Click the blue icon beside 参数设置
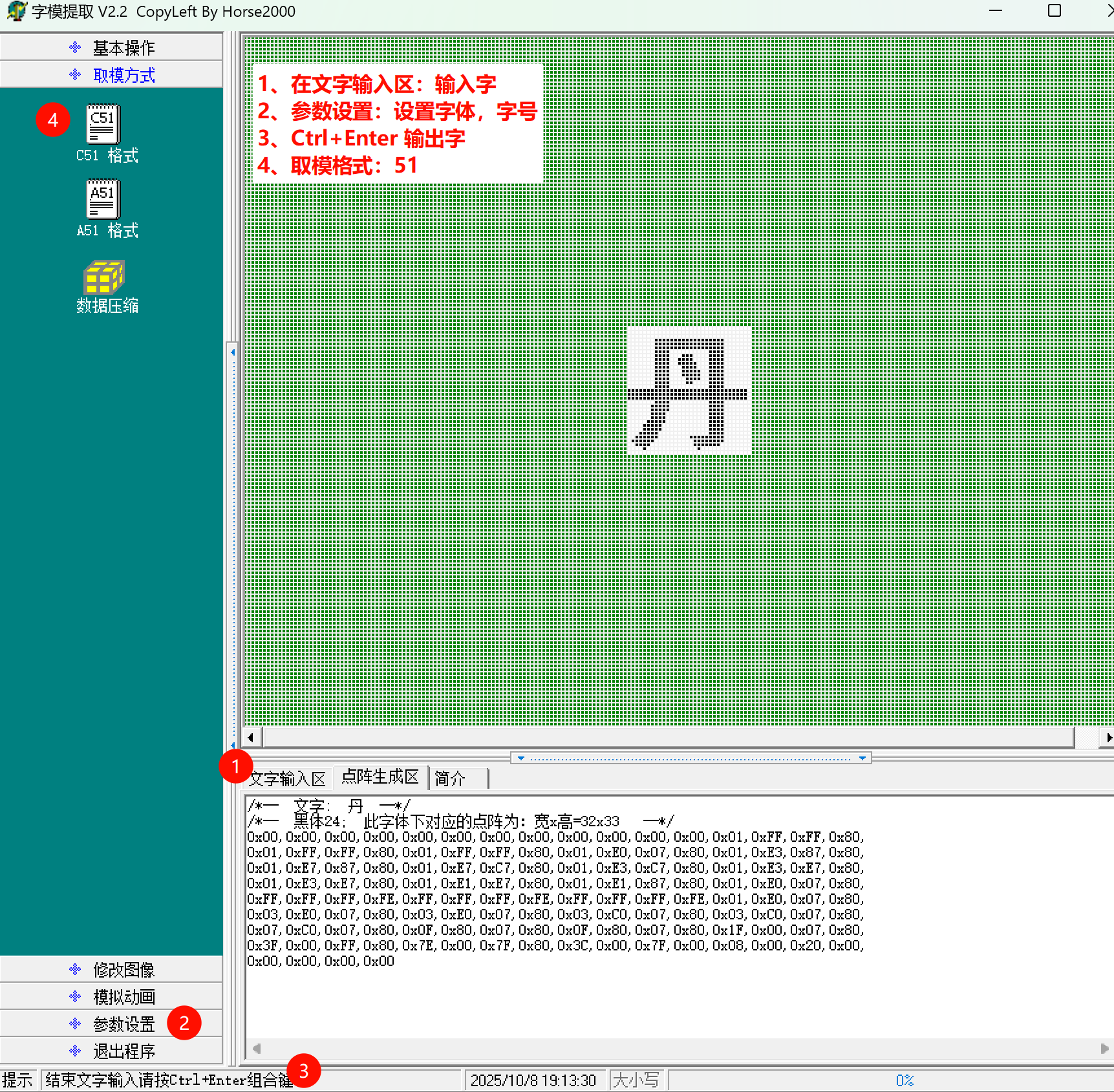The image size is (1114, 1092). (x=75, y=1023)
